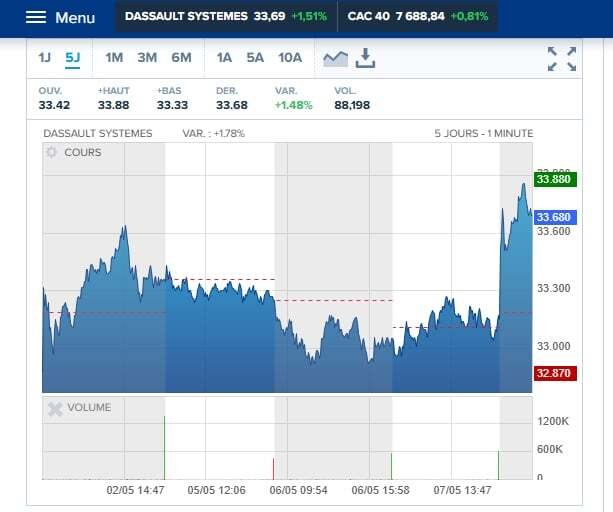Switch to 1A period
This screenshot has width=613, height=512.
[x=224, y=58]
